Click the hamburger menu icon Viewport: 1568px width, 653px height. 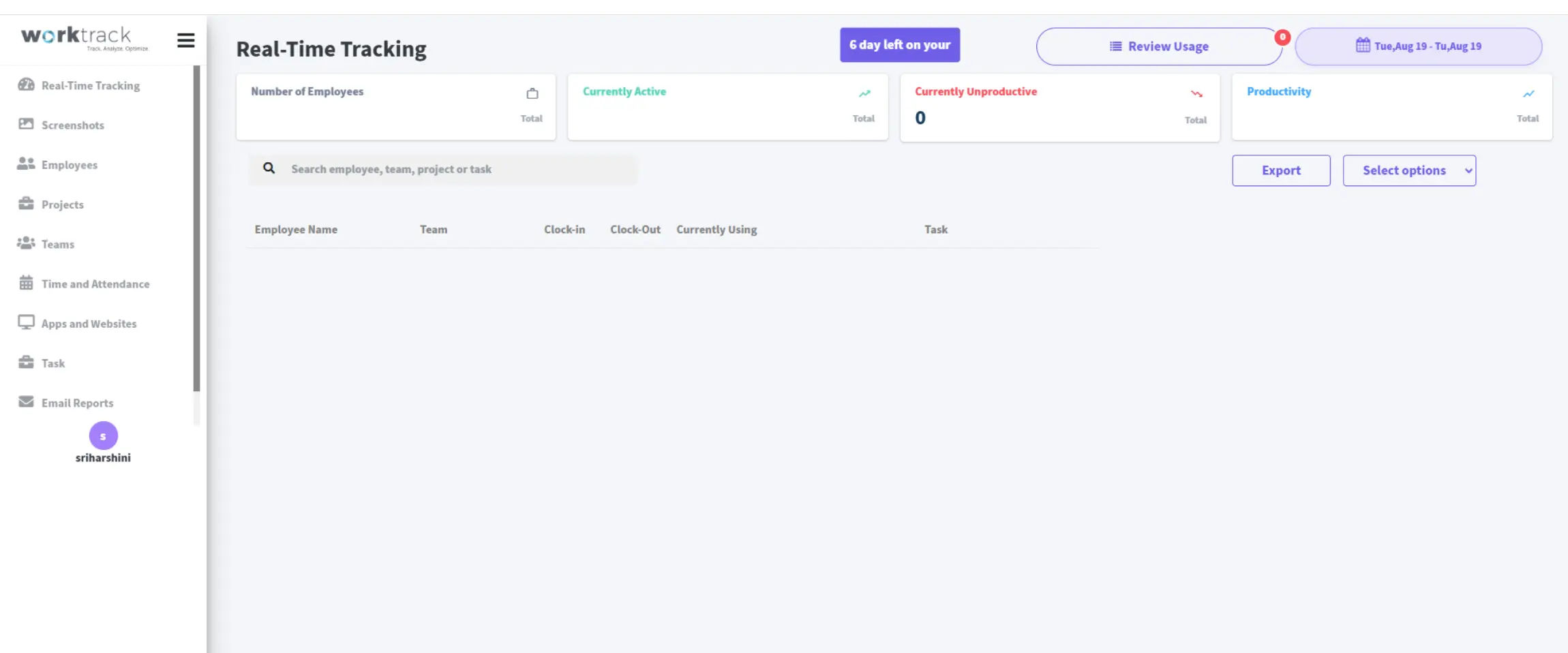coord(185,40)
